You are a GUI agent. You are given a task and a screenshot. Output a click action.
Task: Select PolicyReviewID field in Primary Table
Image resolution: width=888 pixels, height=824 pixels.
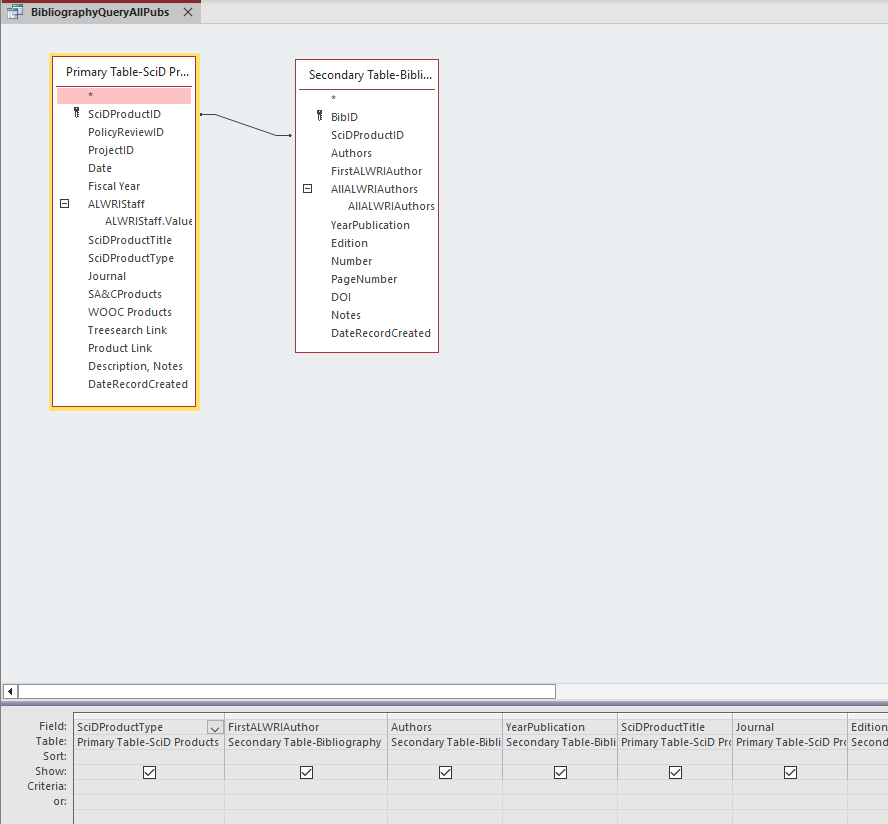click(x=126, y=132)
